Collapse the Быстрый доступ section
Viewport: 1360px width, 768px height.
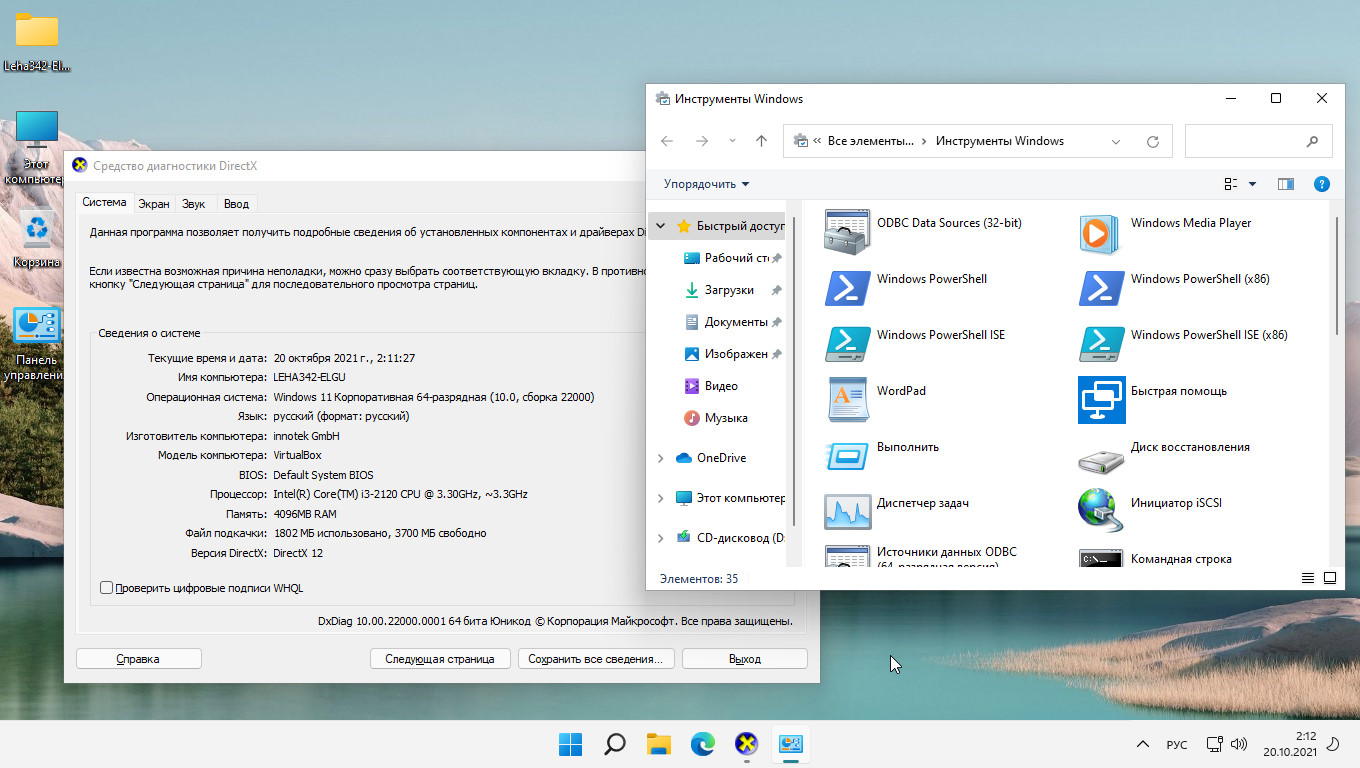coord(660,226)
